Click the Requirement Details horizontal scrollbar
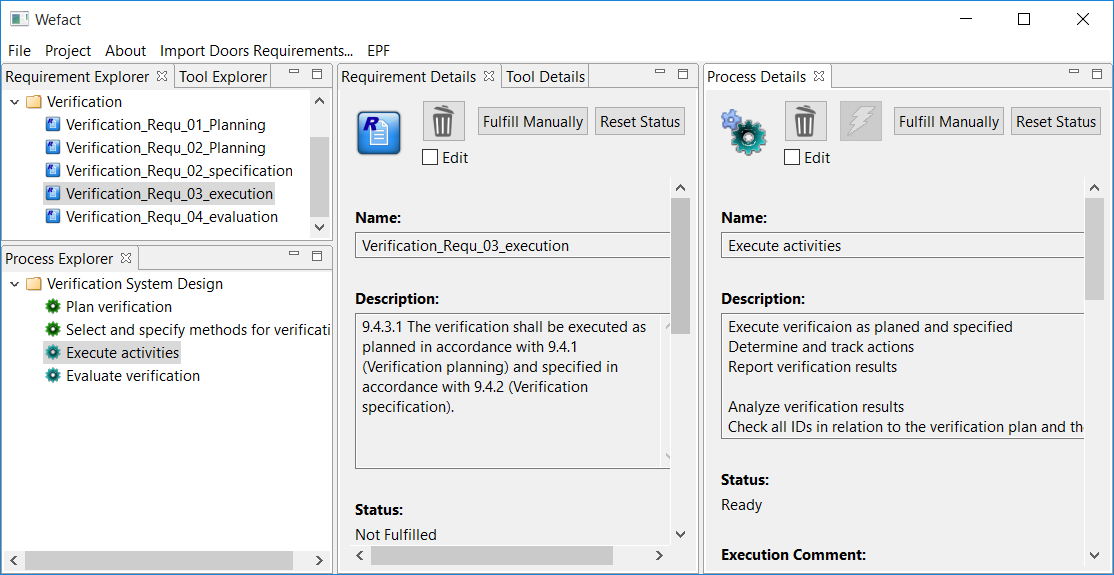1114x575 pixels. [x=492, y=556]
